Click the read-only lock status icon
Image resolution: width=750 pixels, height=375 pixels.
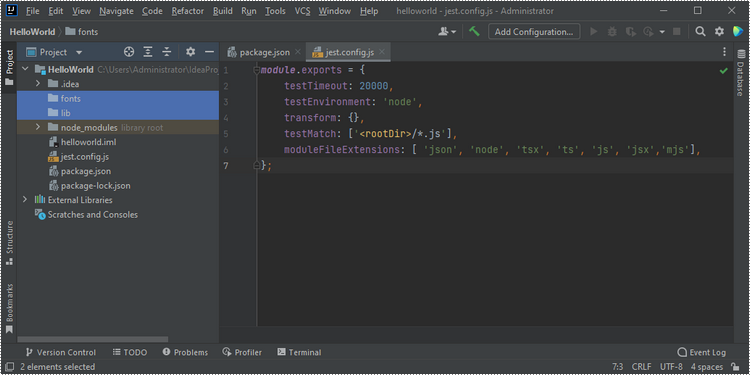click(736, 367)
